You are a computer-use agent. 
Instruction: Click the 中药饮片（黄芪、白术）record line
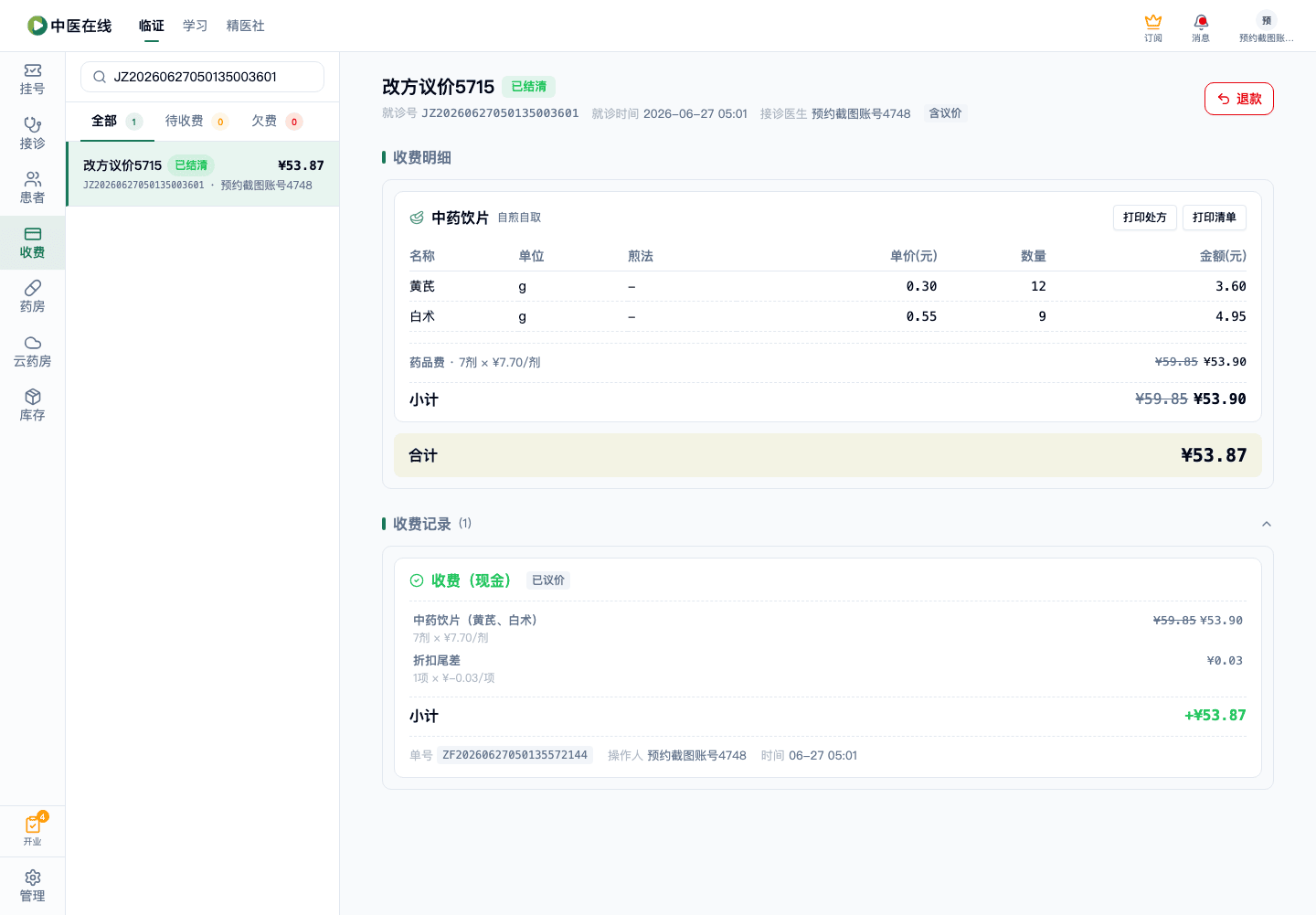tap(828, 628)
